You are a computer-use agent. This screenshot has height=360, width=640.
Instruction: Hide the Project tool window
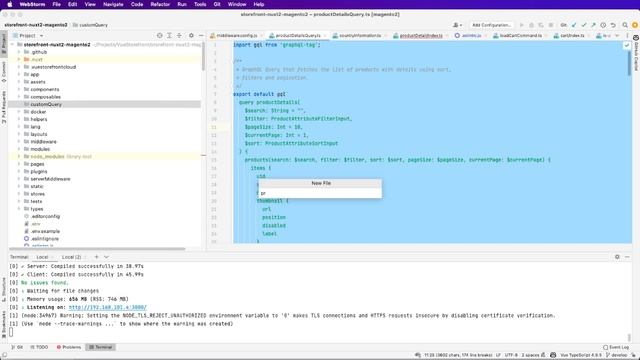coord(201,36)
